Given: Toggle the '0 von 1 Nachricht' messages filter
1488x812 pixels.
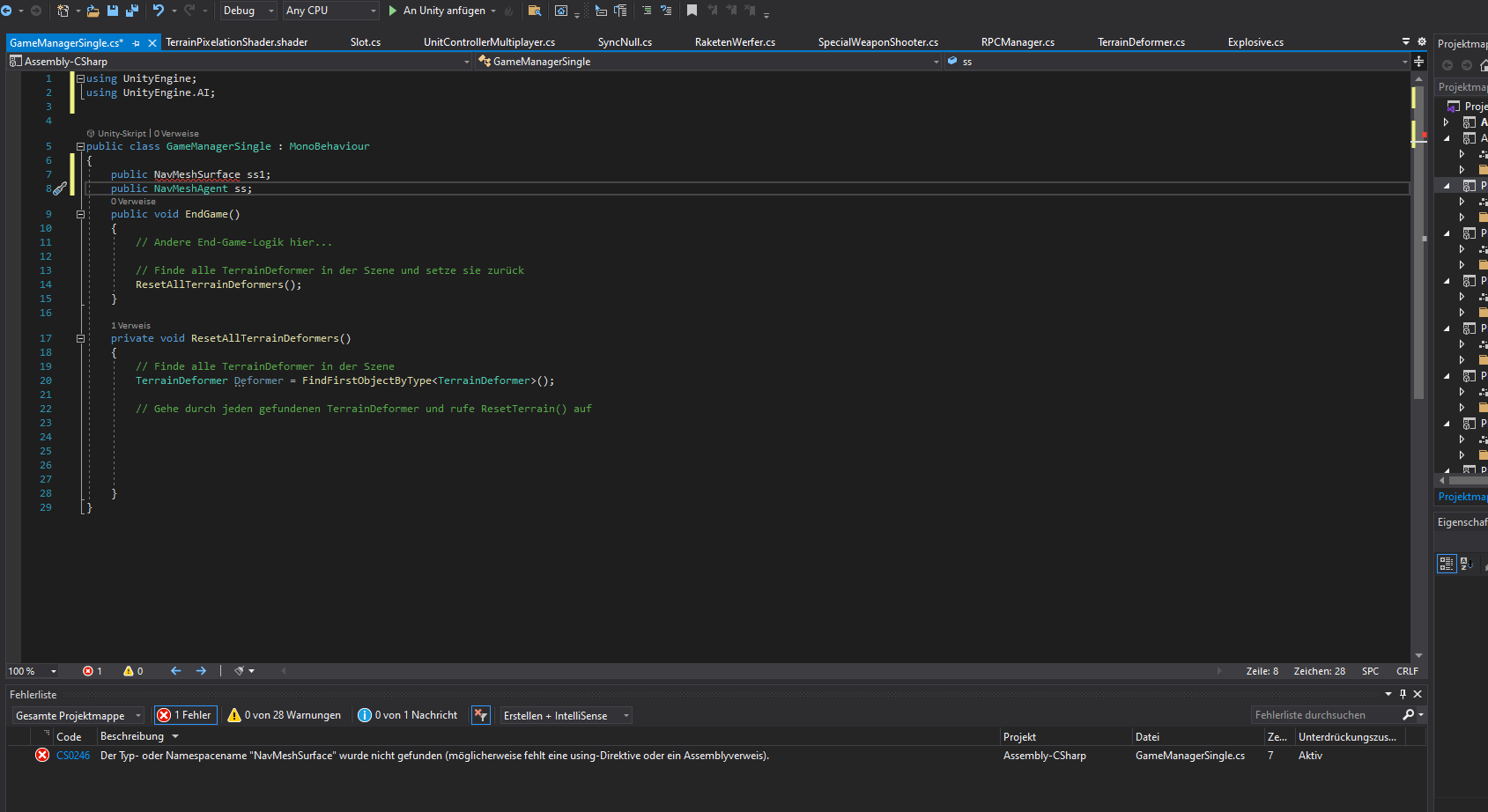Looking at the screenshot, I should tap(407, 715).
